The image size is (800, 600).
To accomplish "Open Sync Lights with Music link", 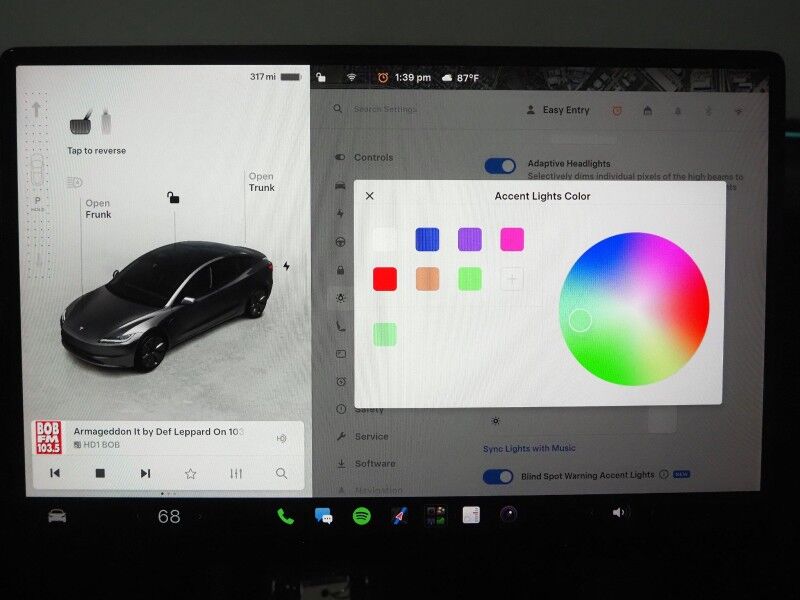I will coord(529,448).
